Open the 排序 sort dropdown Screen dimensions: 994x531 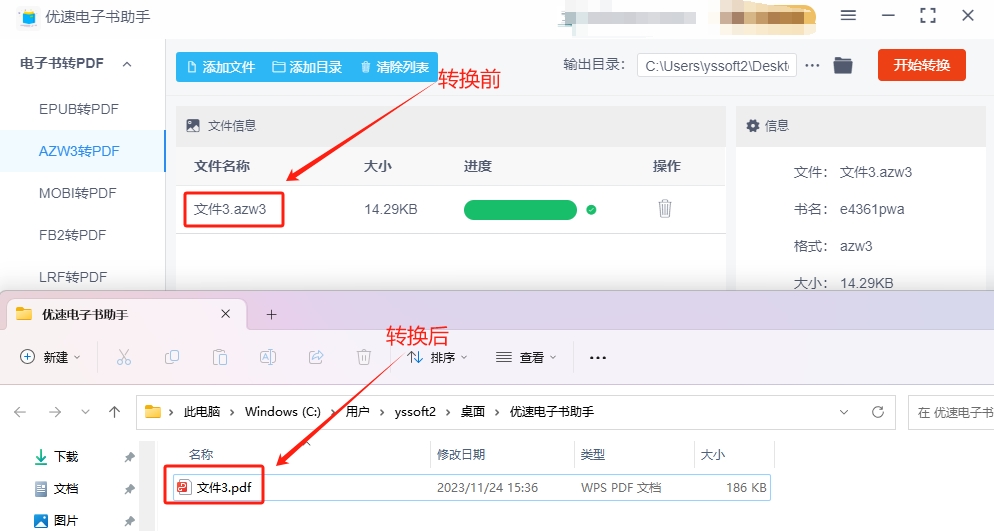coord(437,357)
